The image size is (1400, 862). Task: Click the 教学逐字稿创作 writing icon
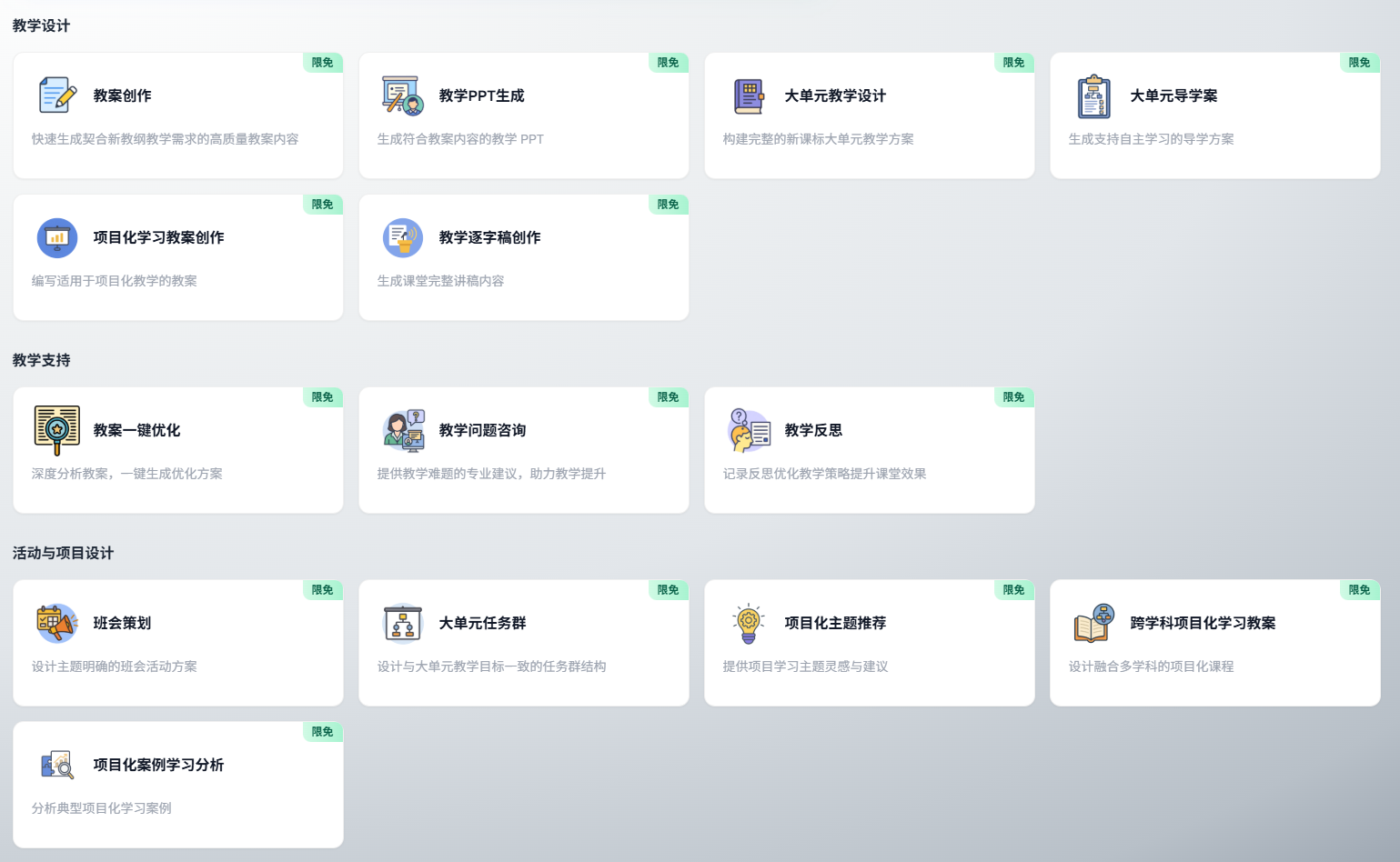403,237
